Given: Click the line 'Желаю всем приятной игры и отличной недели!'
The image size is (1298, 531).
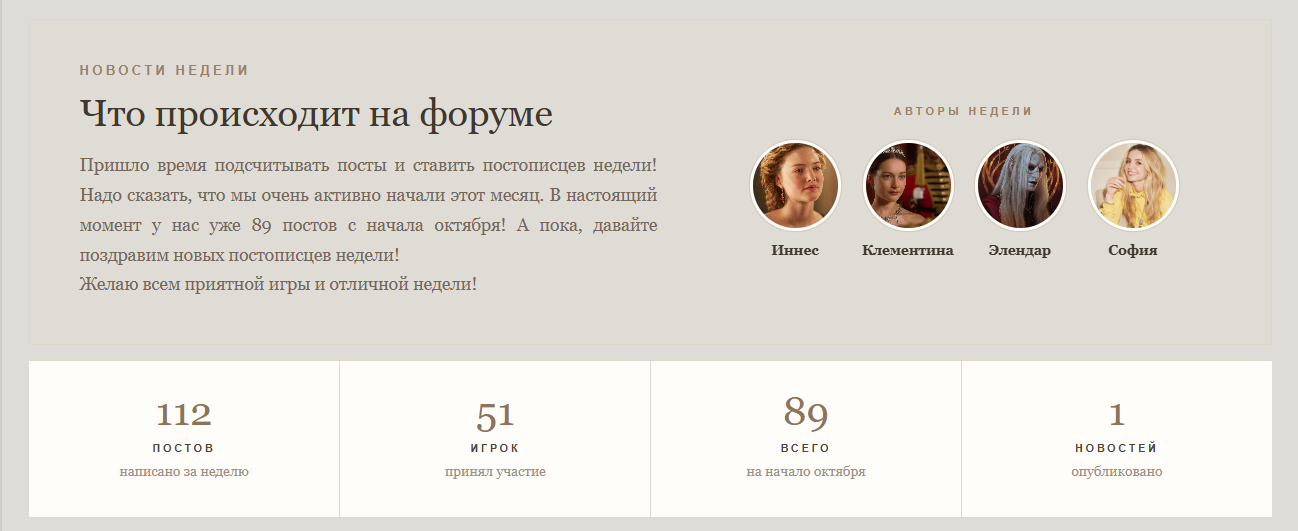Looking at the screenshot, I should pyautogui.click(x=278, y=284).
